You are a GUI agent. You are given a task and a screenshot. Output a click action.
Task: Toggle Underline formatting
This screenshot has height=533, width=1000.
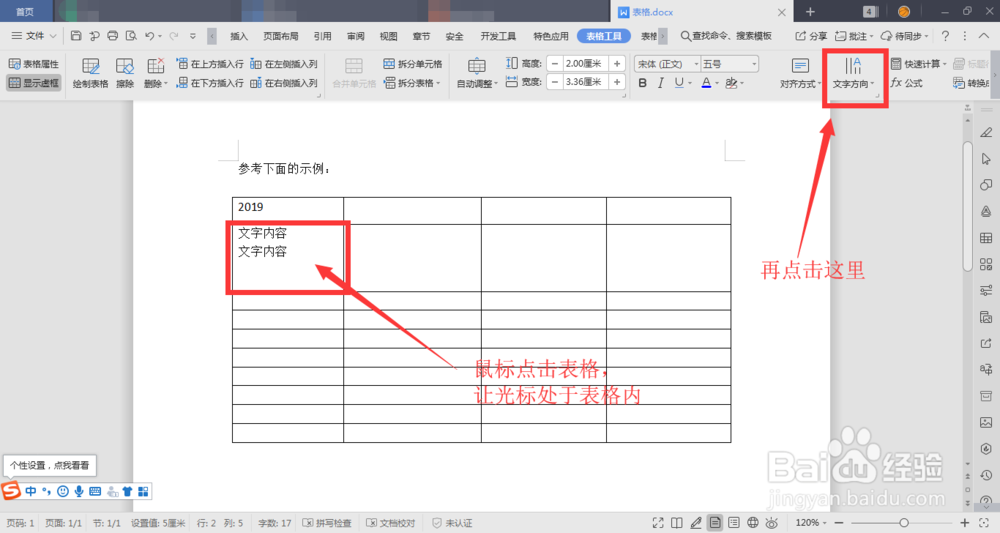(x=679, y=83)
